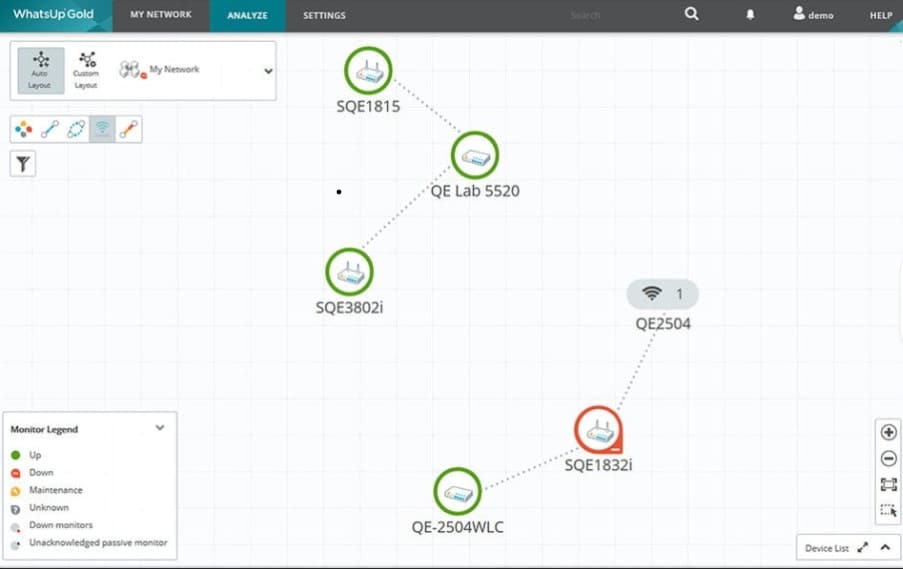
Task: Click the QE-2504WLC label text
Action: (457, 527)
